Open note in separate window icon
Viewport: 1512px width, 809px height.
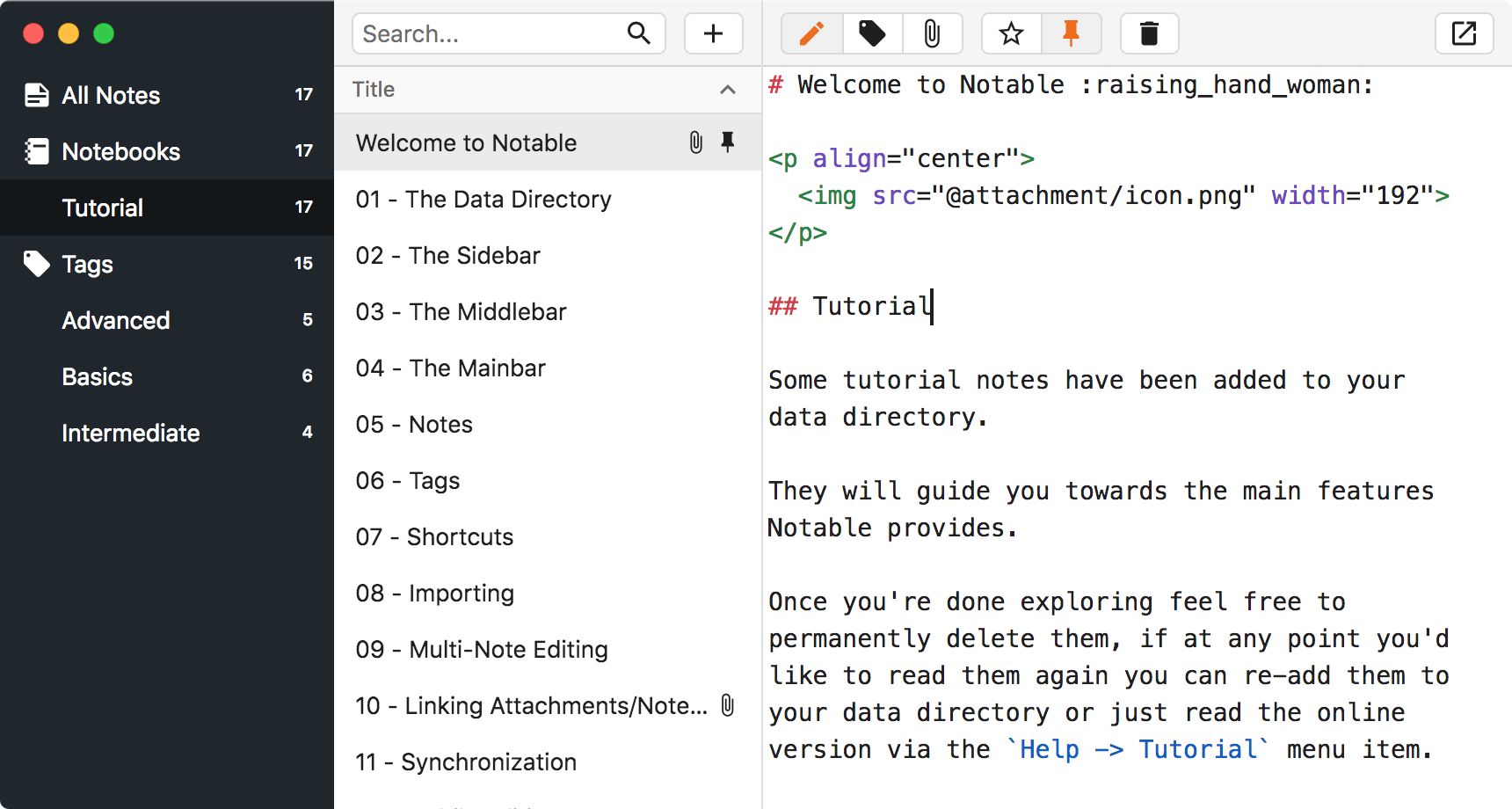1464,34
